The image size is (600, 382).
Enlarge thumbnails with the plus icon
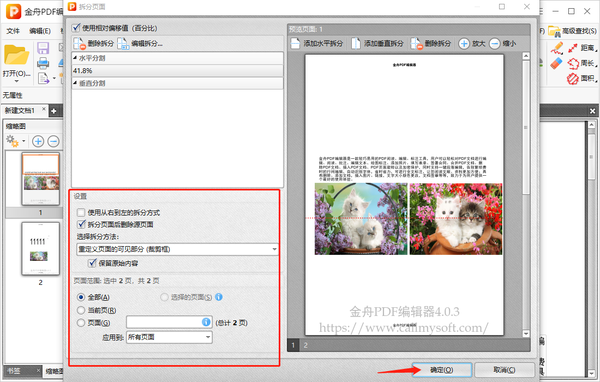pos(38,142)
